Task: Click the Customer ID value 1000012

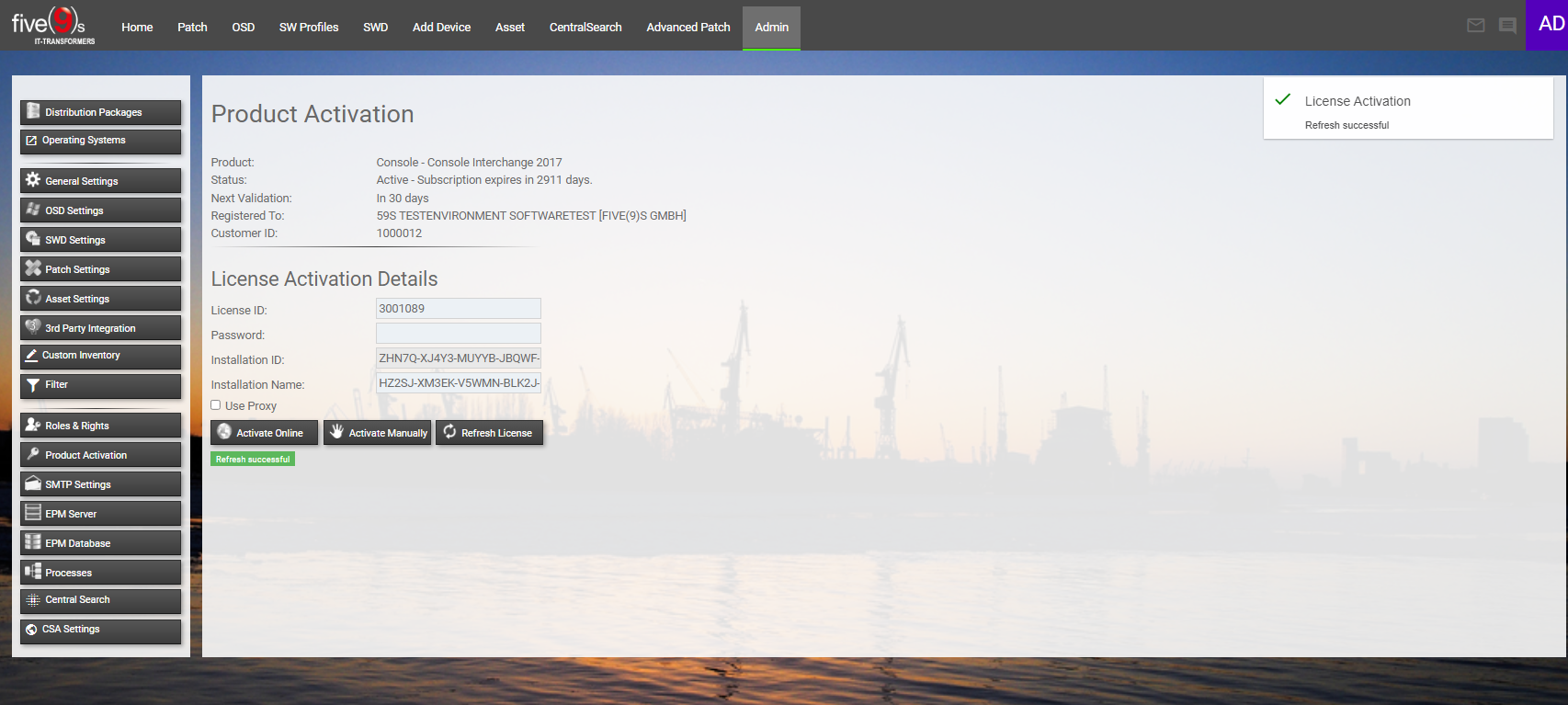Action: pyautogui.click(x=399, y=233)
